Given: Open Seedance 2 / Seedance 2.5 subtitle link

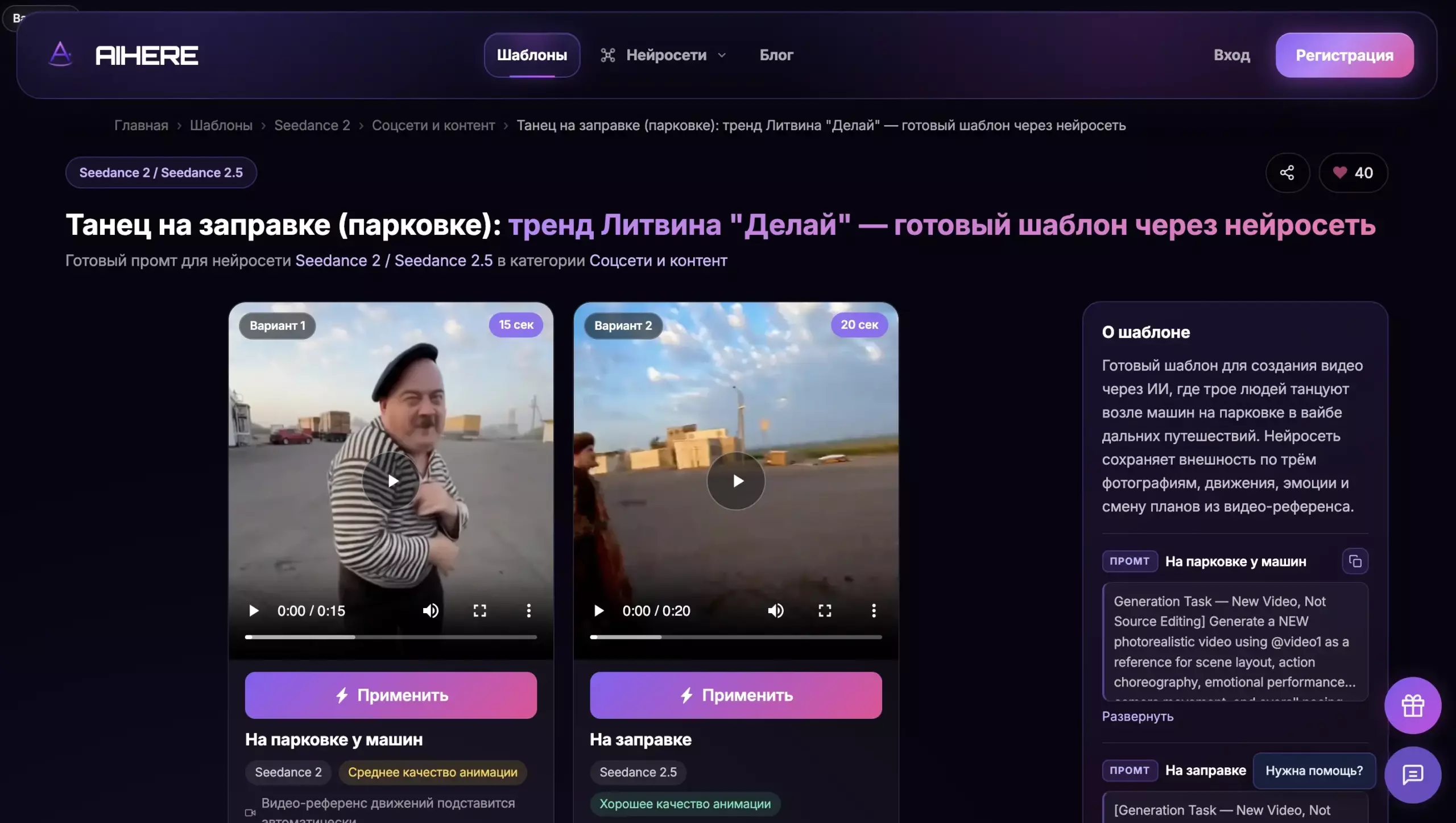Looking at the screenshot, I should tap(394, 260).
